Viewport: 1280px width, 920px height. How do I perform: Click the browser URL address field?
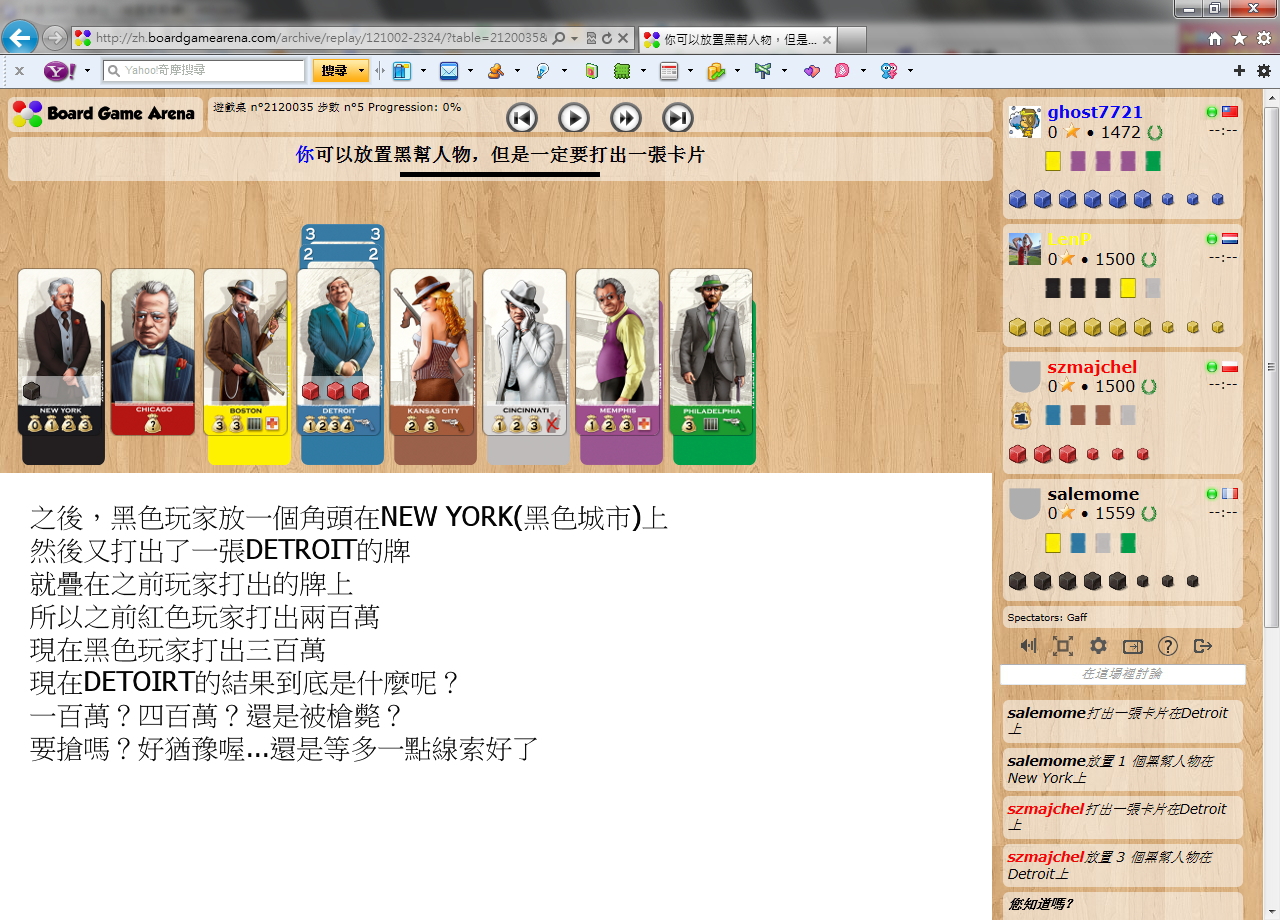coord(321,38)
